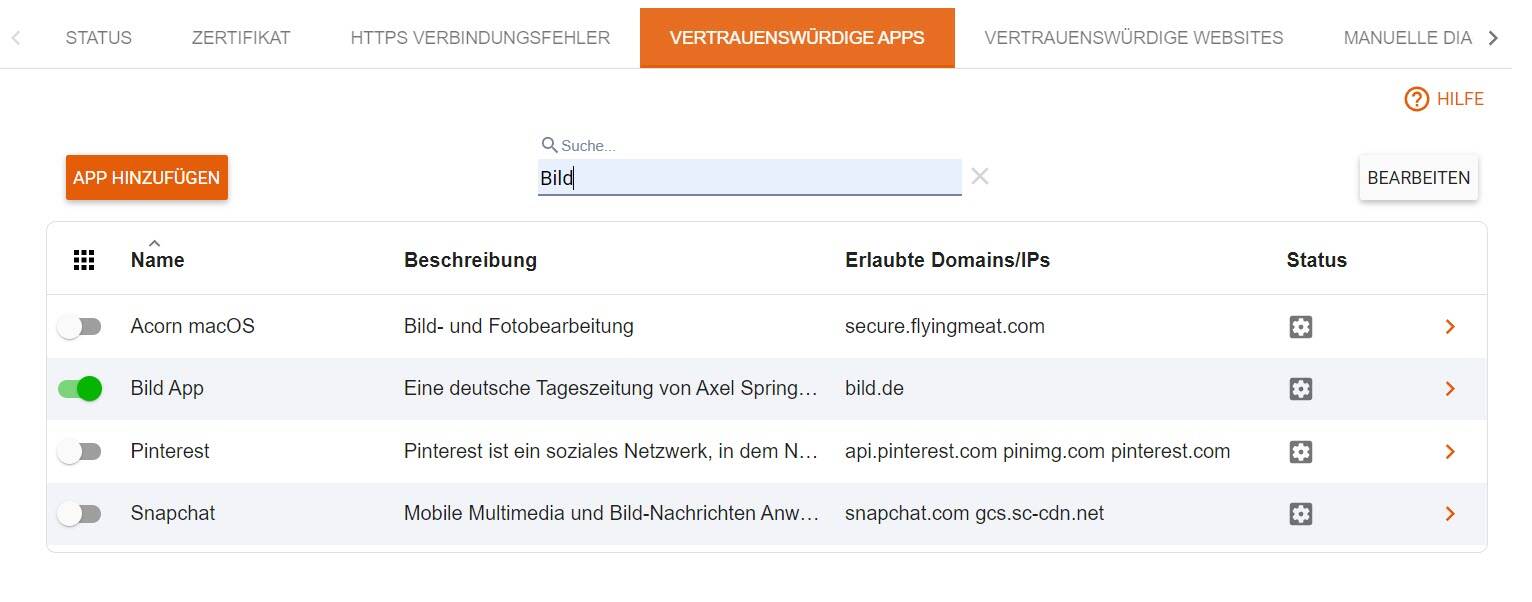Click the Pinterest domains cell
Image resolution: width=1532 pixels, height=602 pixels.
[1038, 452]
